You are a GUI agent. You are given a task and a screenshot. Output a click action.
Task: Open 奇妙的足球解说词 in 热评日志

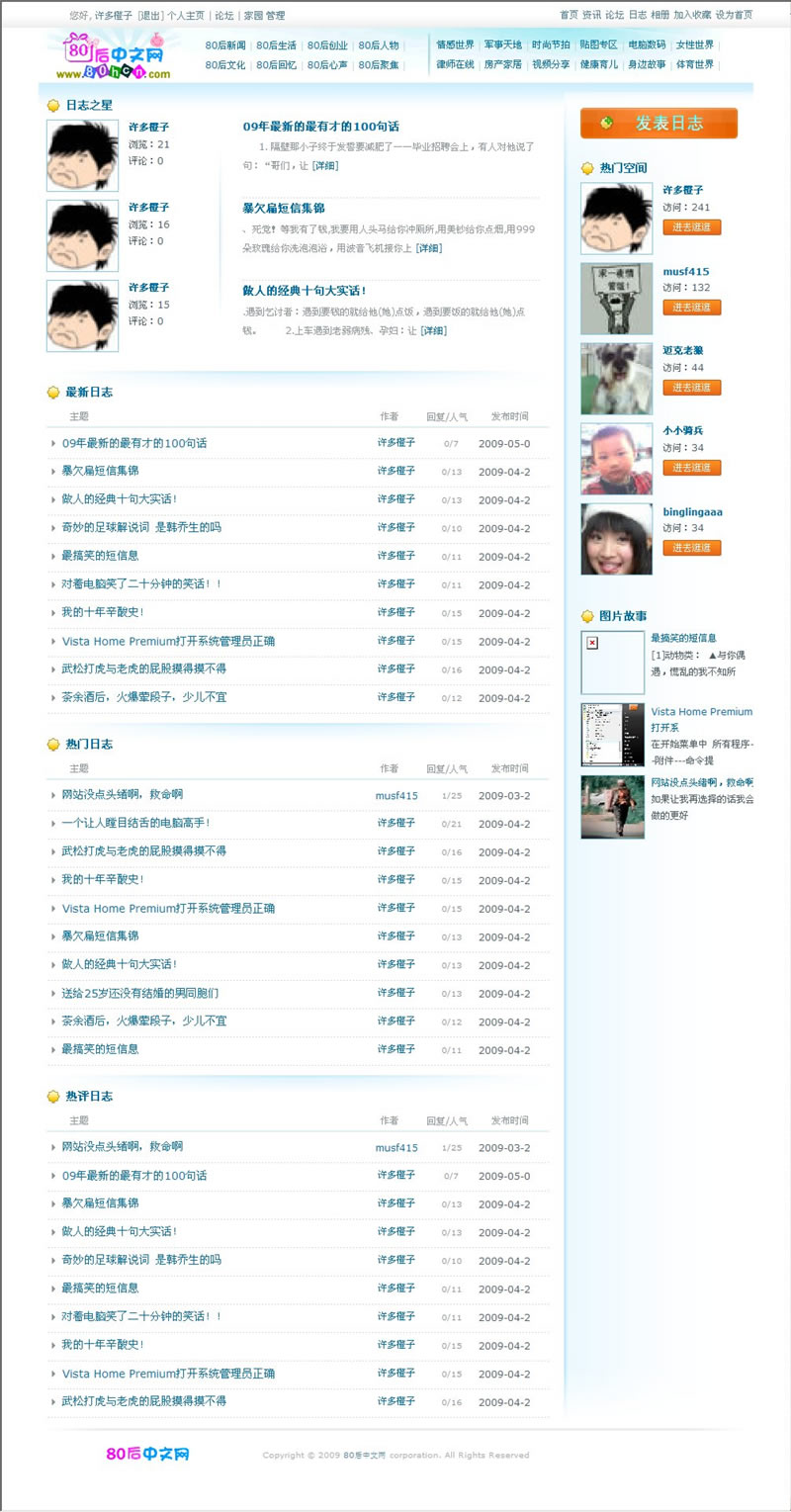click(x=141, y=1260)
